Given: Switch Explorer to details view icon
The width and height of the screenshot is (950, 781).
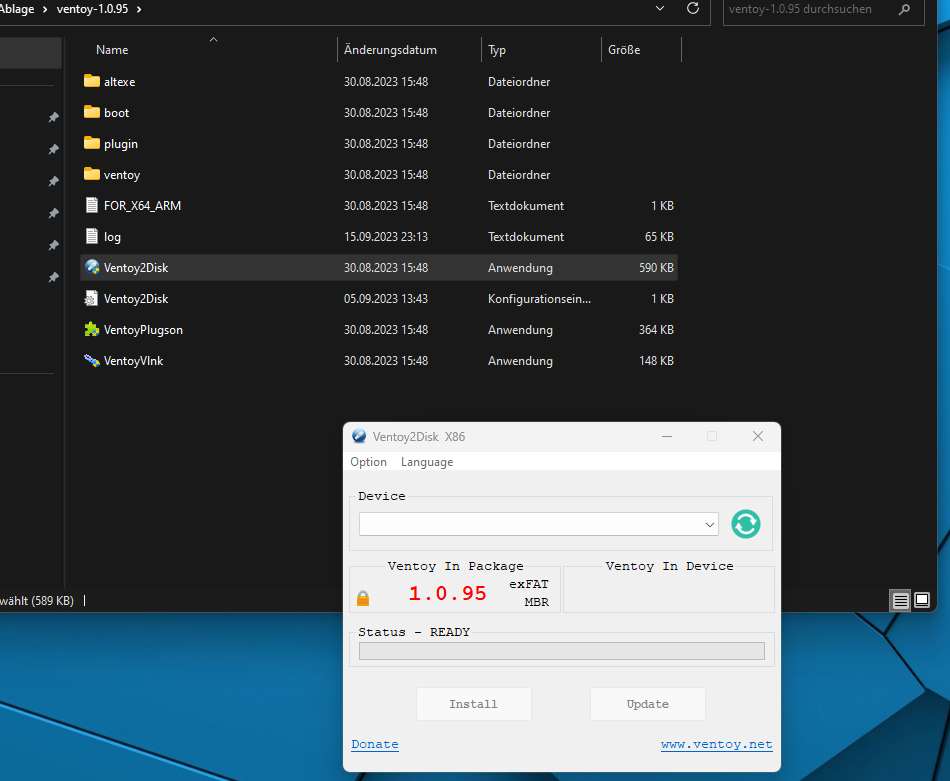Looking at the screenshot, I should pos(900,600).
